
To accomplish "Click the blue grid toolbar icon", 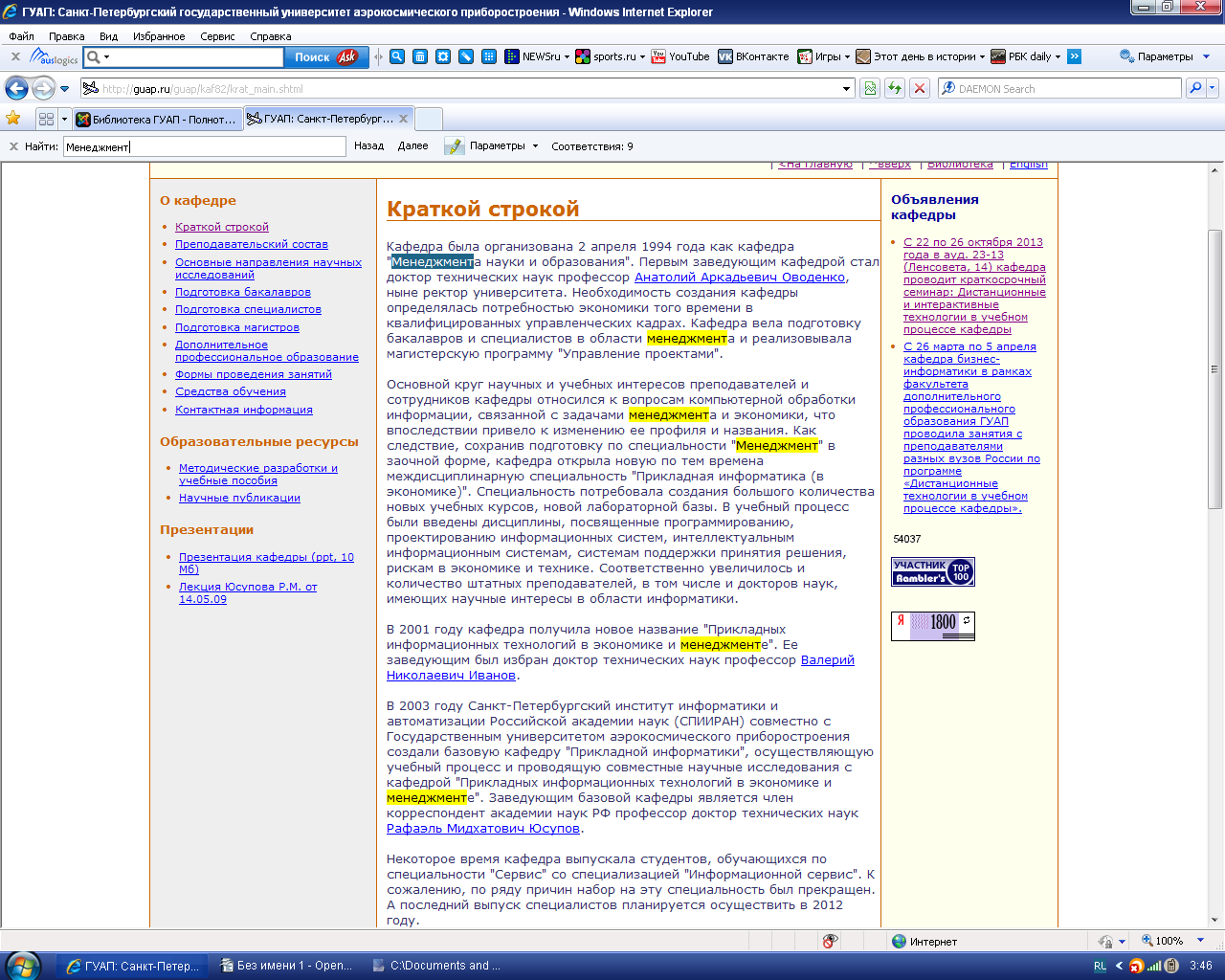I will 489,56.
